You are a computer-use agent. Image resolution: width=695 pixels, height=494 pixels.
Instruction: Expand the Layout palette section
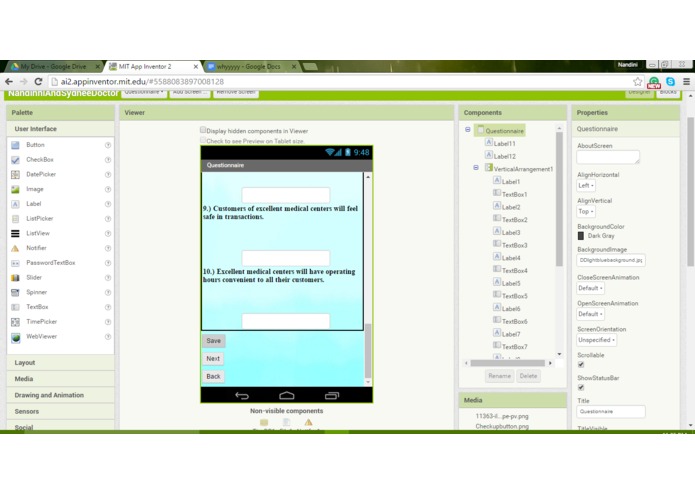[x=60, y=363]
